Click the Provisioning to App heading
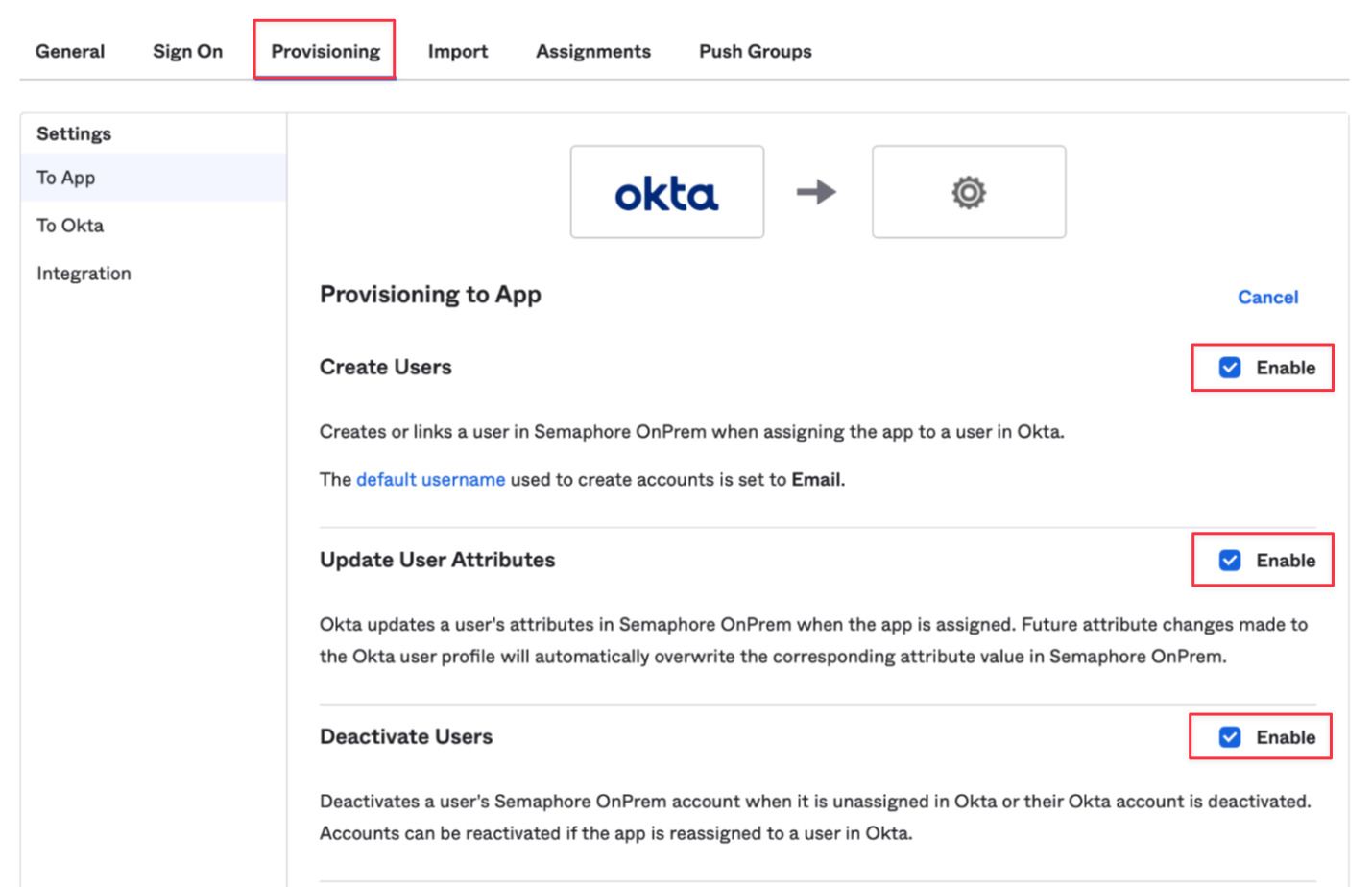The width and height of the screenshot is (1372, 887). [x=430, y=295]
